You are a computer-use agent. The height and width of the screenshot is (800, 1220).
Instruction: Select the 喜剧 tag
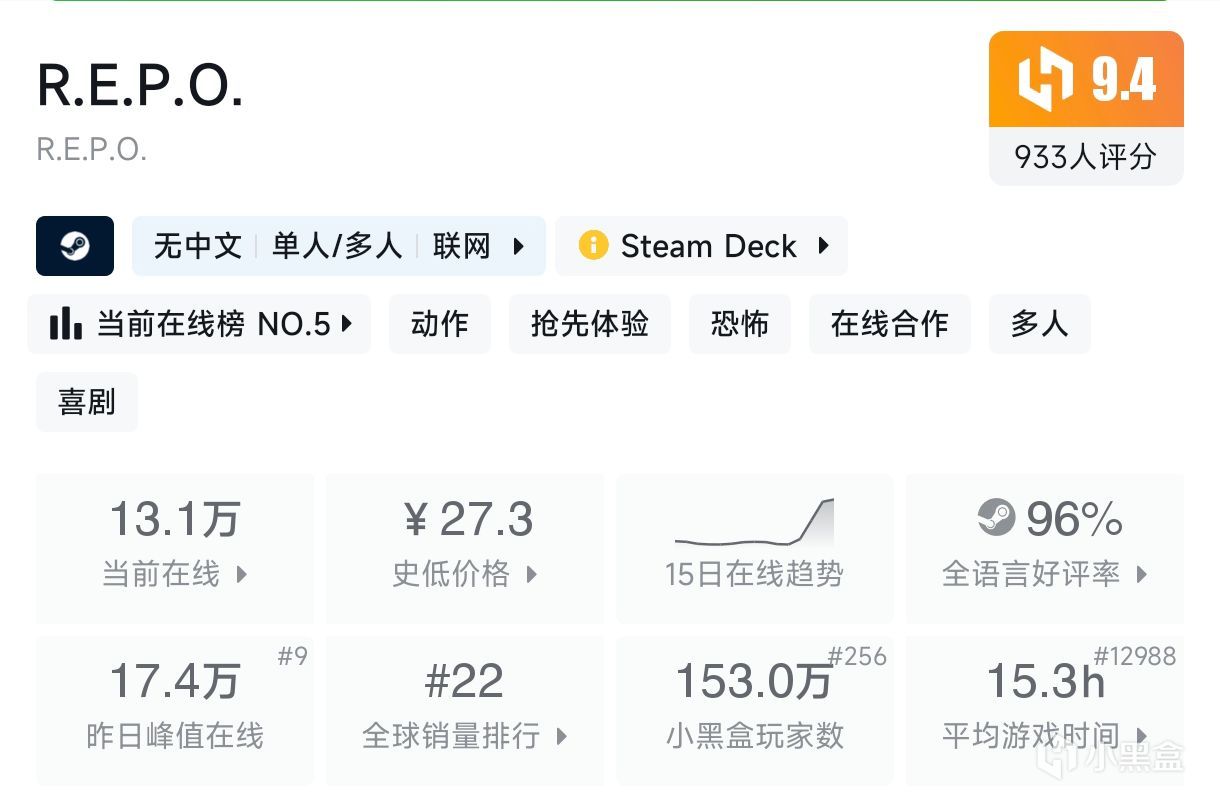coord(87,402)
